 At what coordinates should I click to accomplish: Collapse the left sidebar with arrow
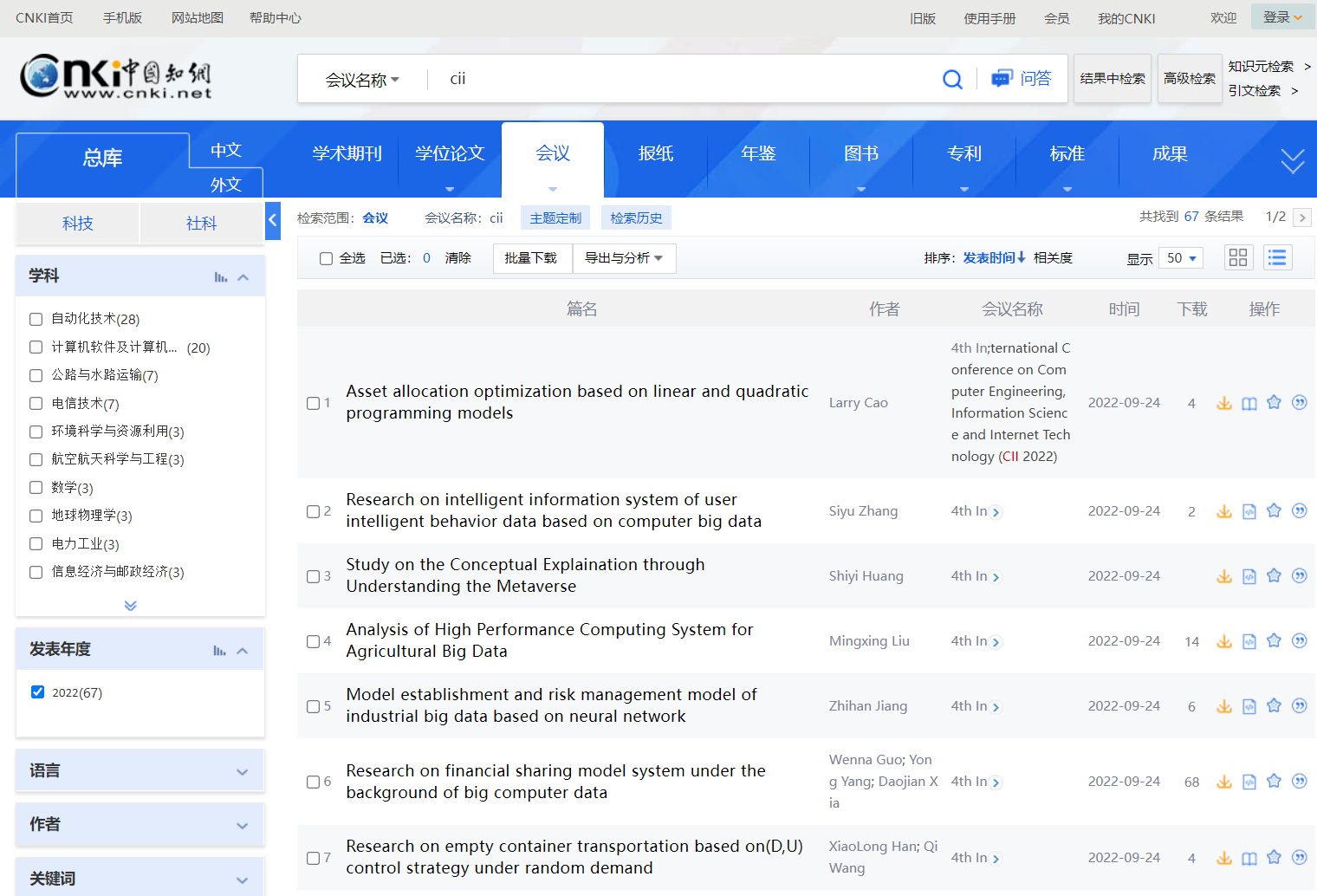coord(272,220)
